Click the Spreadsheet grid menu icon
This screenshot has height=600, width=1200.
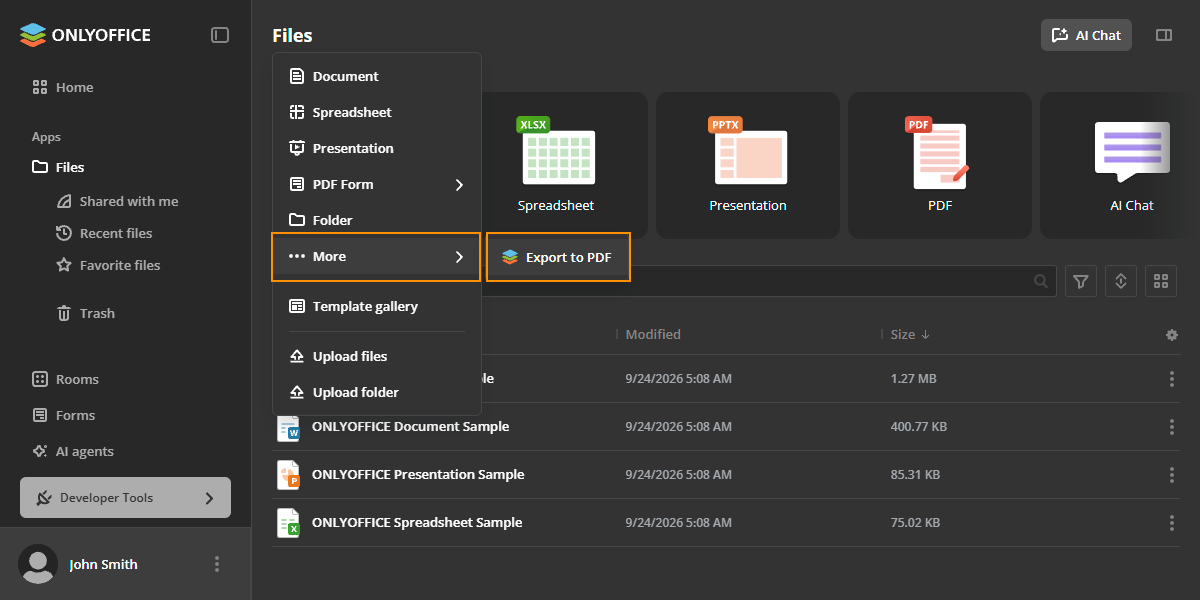coord(296,112)
